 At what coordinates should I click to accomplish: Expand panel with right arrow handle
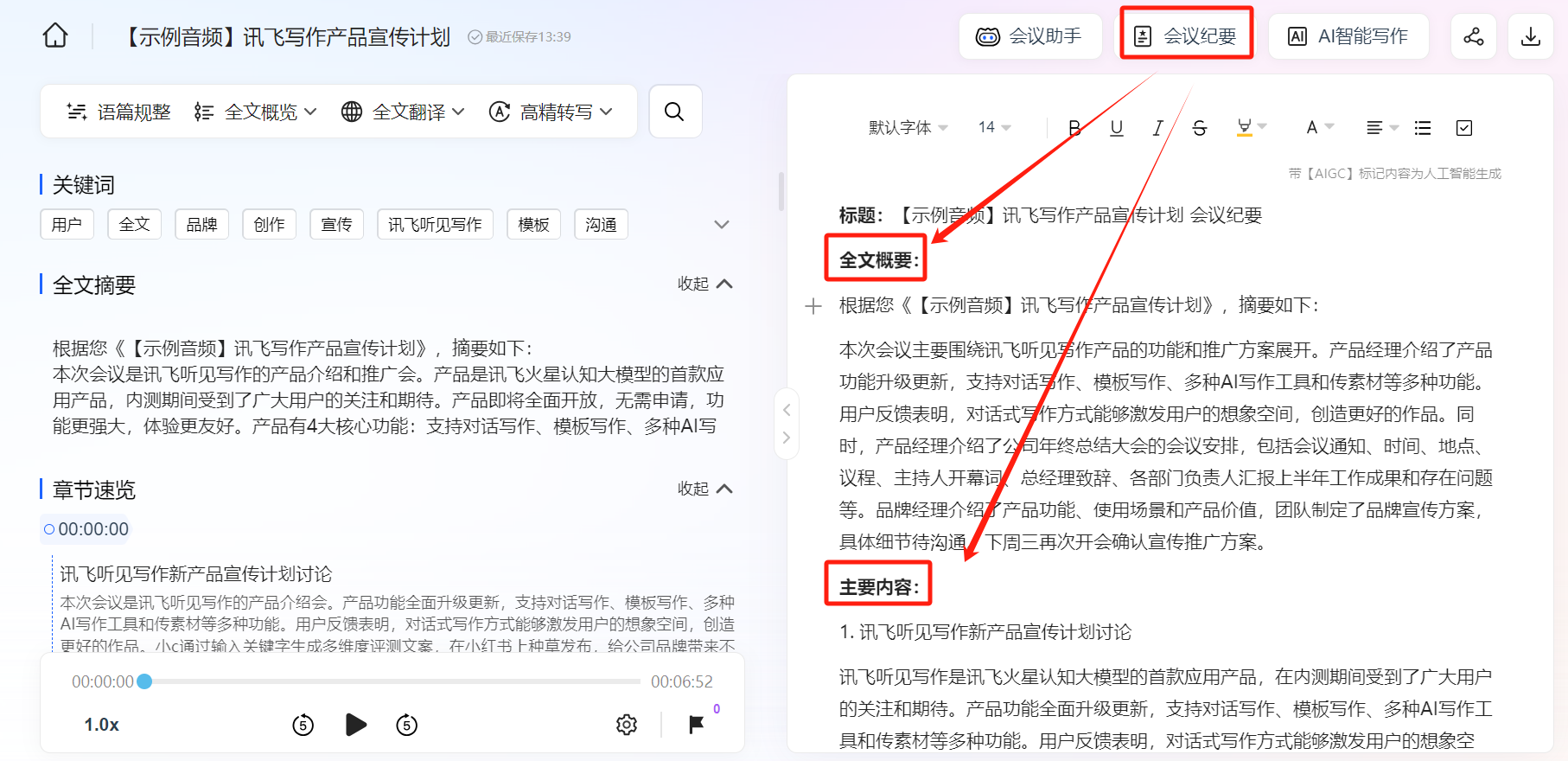point(787,438)
